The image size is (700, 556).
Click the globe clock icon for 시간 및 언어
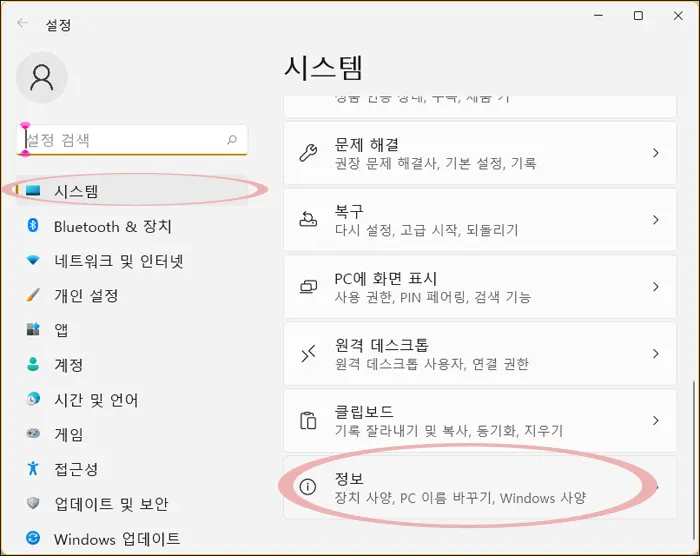coord(33,398)
